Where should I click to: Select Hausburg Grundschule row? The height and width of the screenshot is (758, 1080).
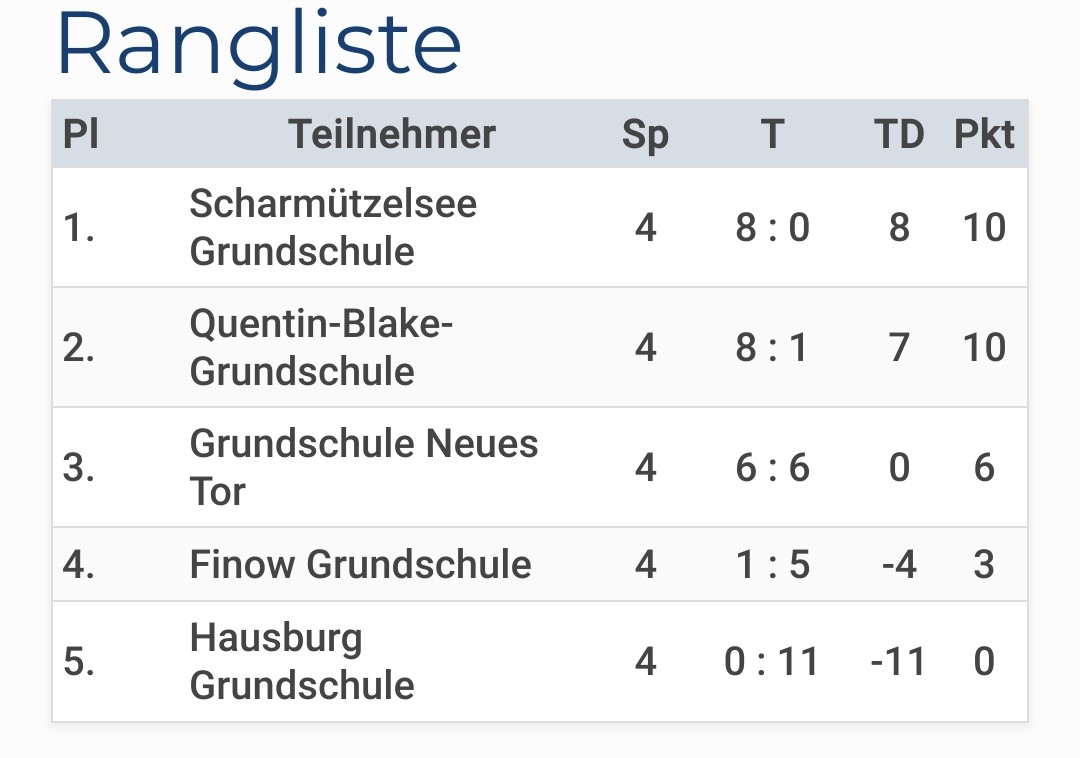[540, 662]
